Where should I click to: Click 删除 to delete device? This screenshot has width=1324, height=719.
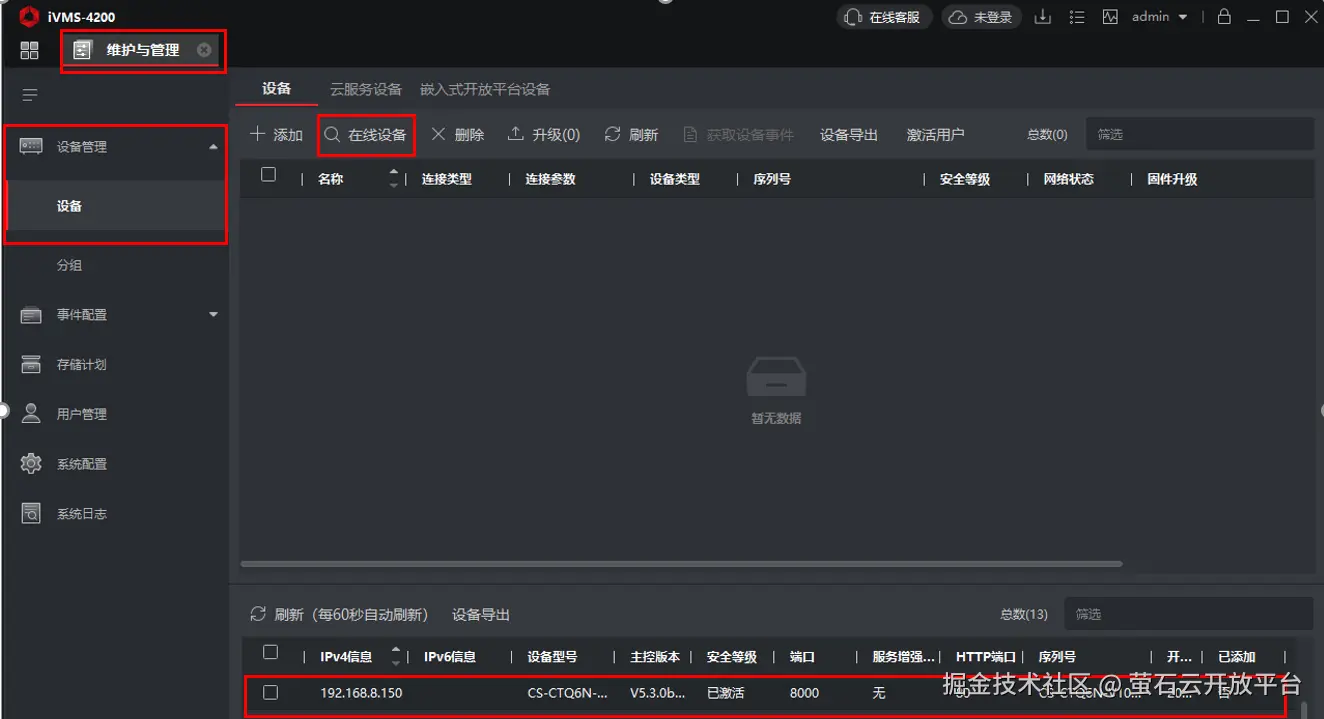point(457,135)
